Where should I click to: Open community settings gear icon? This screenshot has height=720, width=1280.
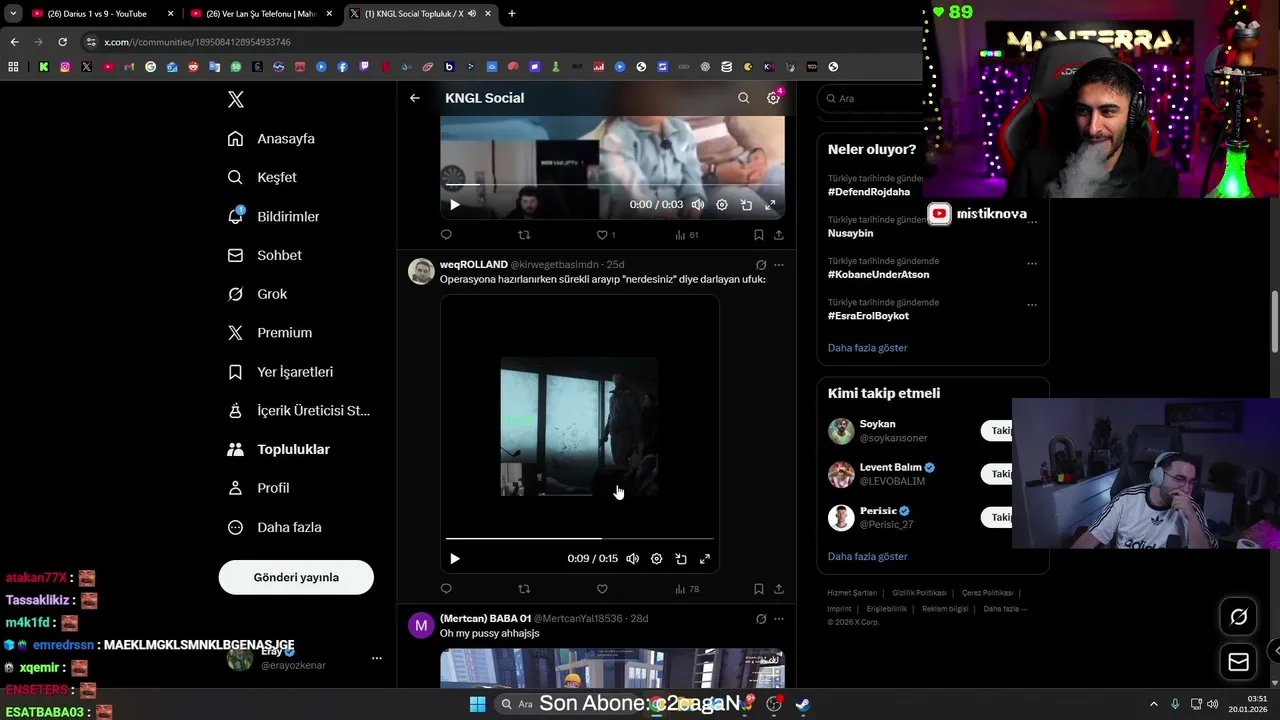tap(773, 98)
